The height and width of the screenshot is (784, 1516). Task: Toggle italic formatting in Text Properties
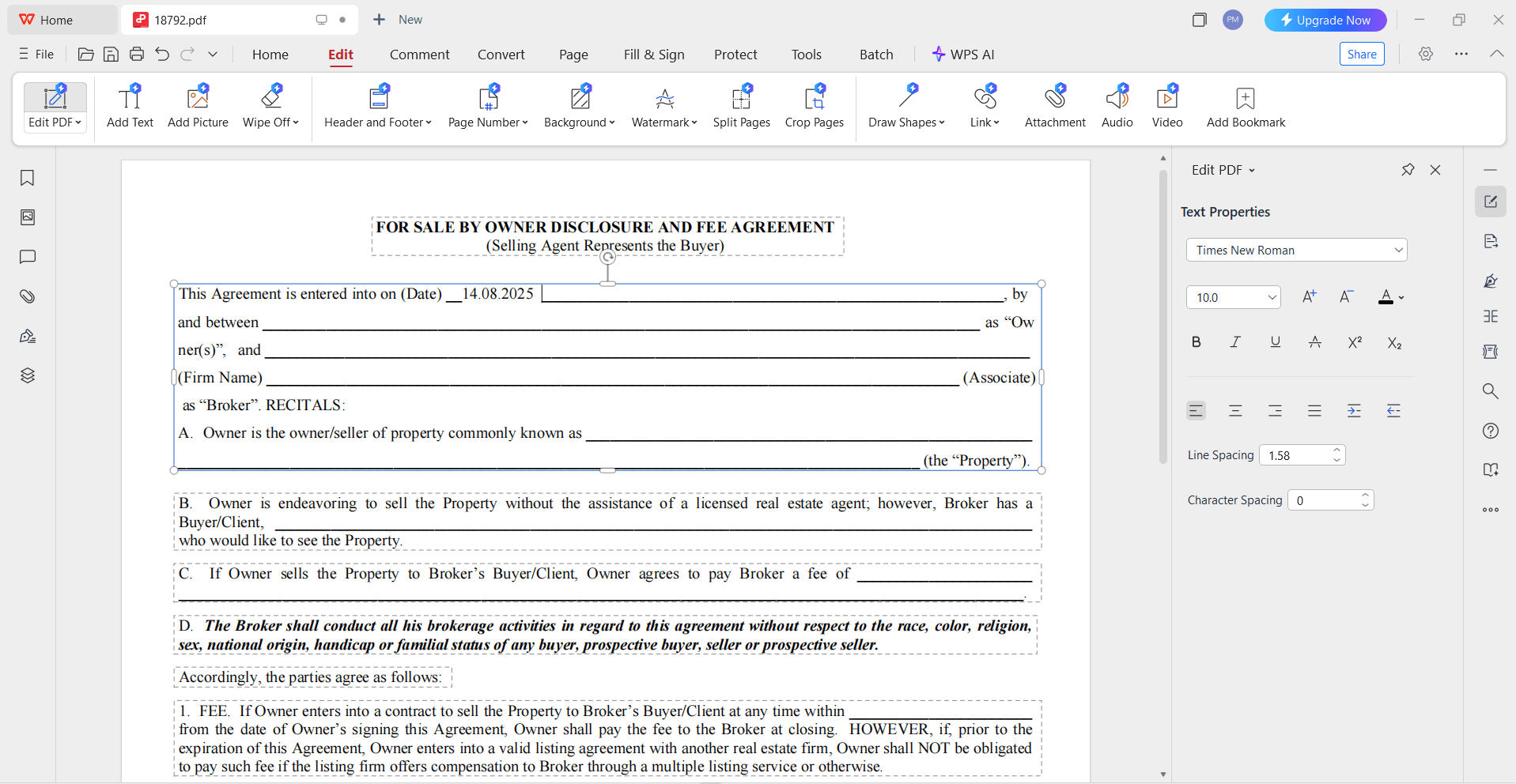pos(1235,341)
